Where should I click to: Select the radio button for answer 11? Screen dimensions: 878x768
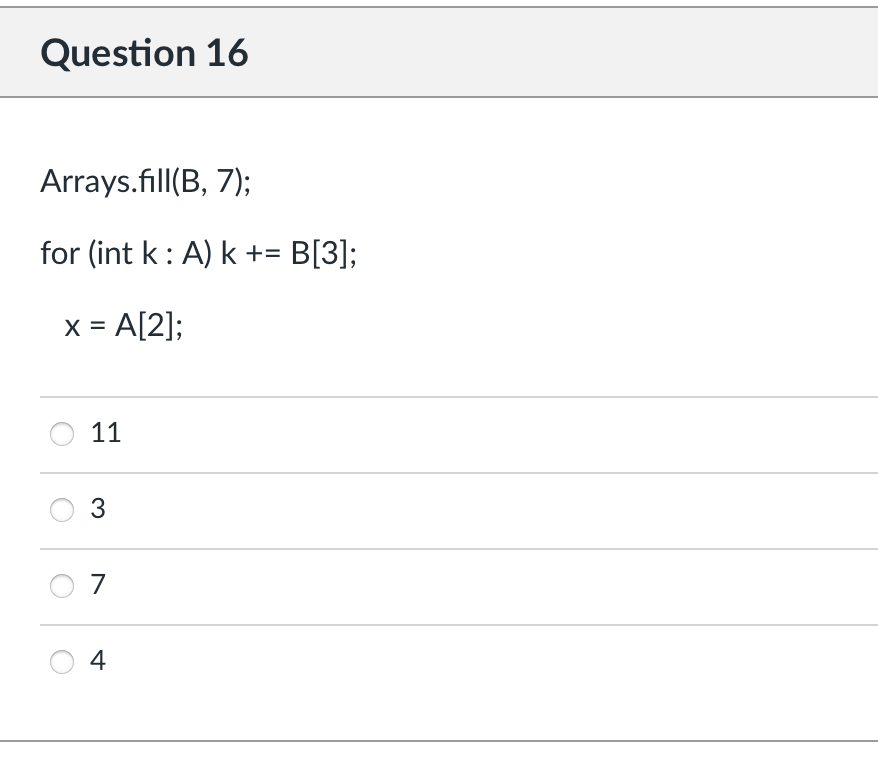click(x=62, y=433)
